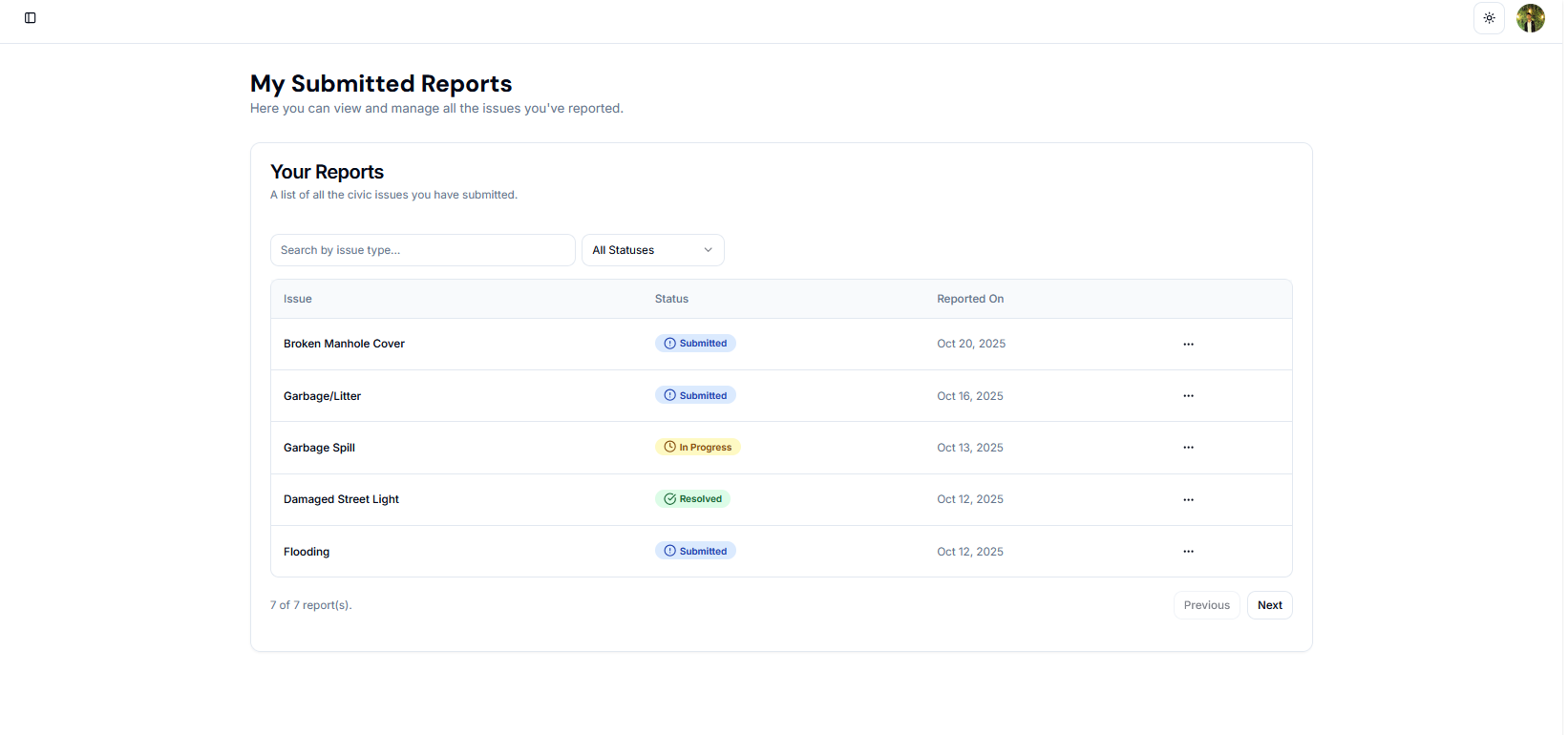Select the Broken Manhole Cover issue name
The height and width of the screenshot is (735, 1568).
[344, 344]
